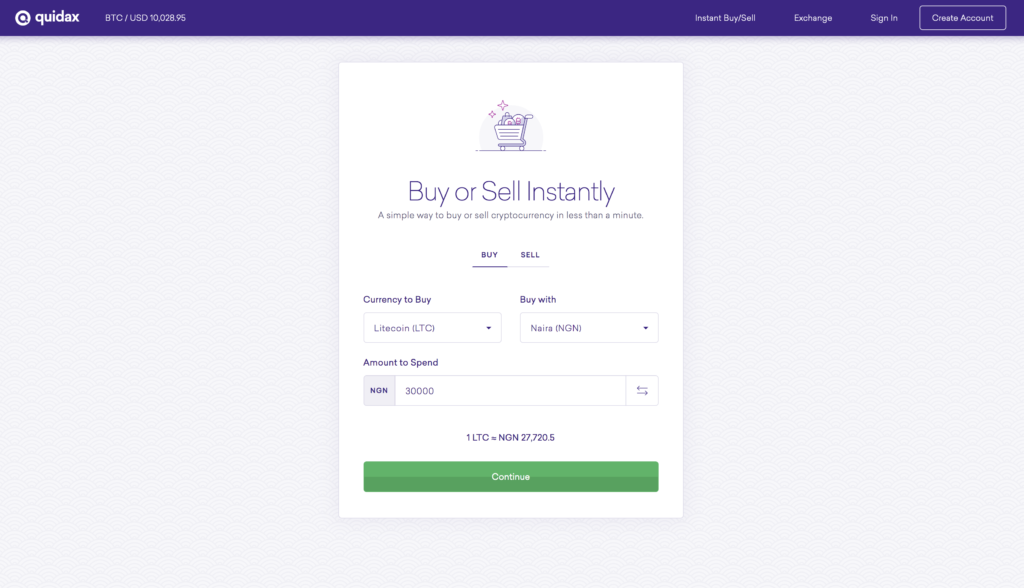Open the Currency to Buy Litecoin dropdown
Viewport: 1024px width, 588px height.
tap(432, 328)
